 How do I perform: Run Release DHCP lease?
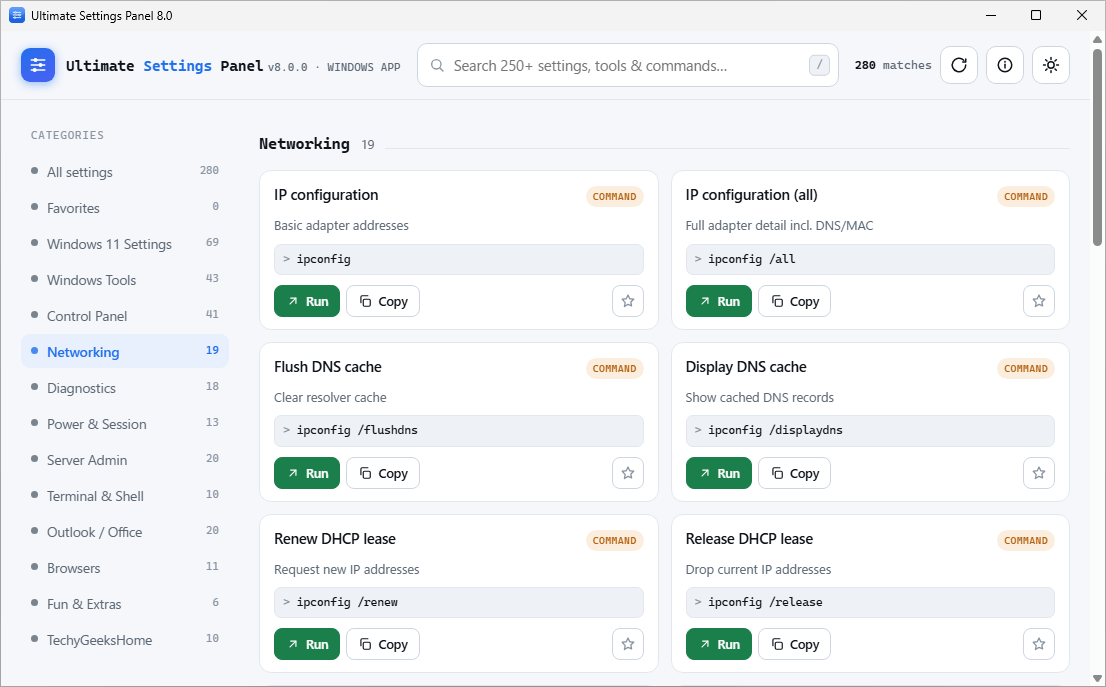coord(719,644)
